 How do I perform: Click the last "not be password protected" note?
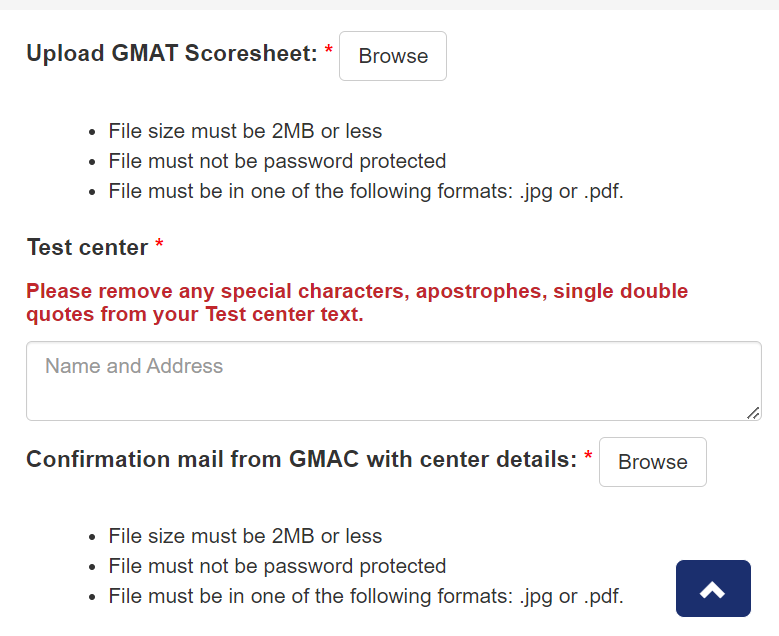pos(277,566)
